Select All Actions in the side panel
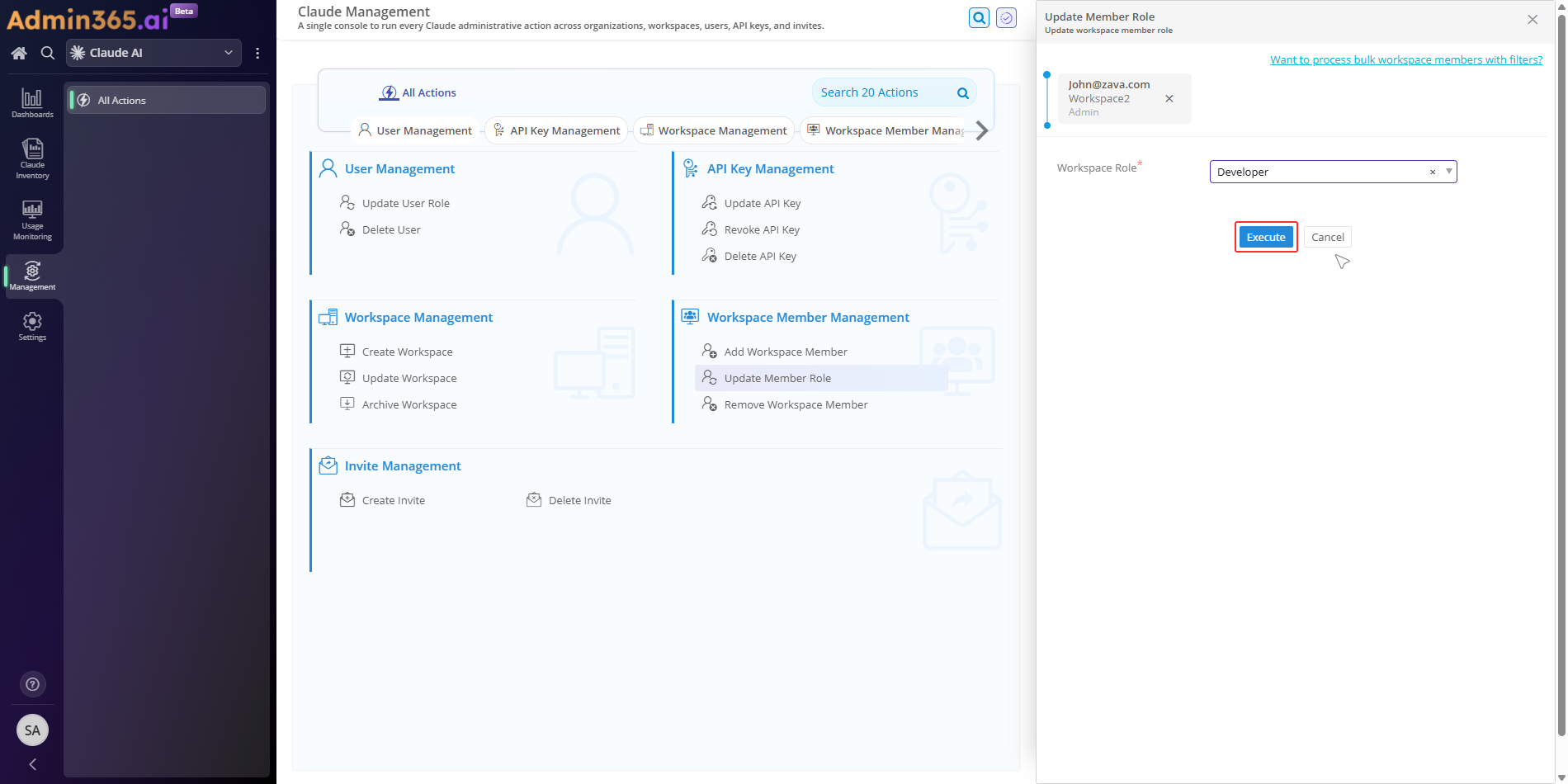1568x784 pixels. 167,100
